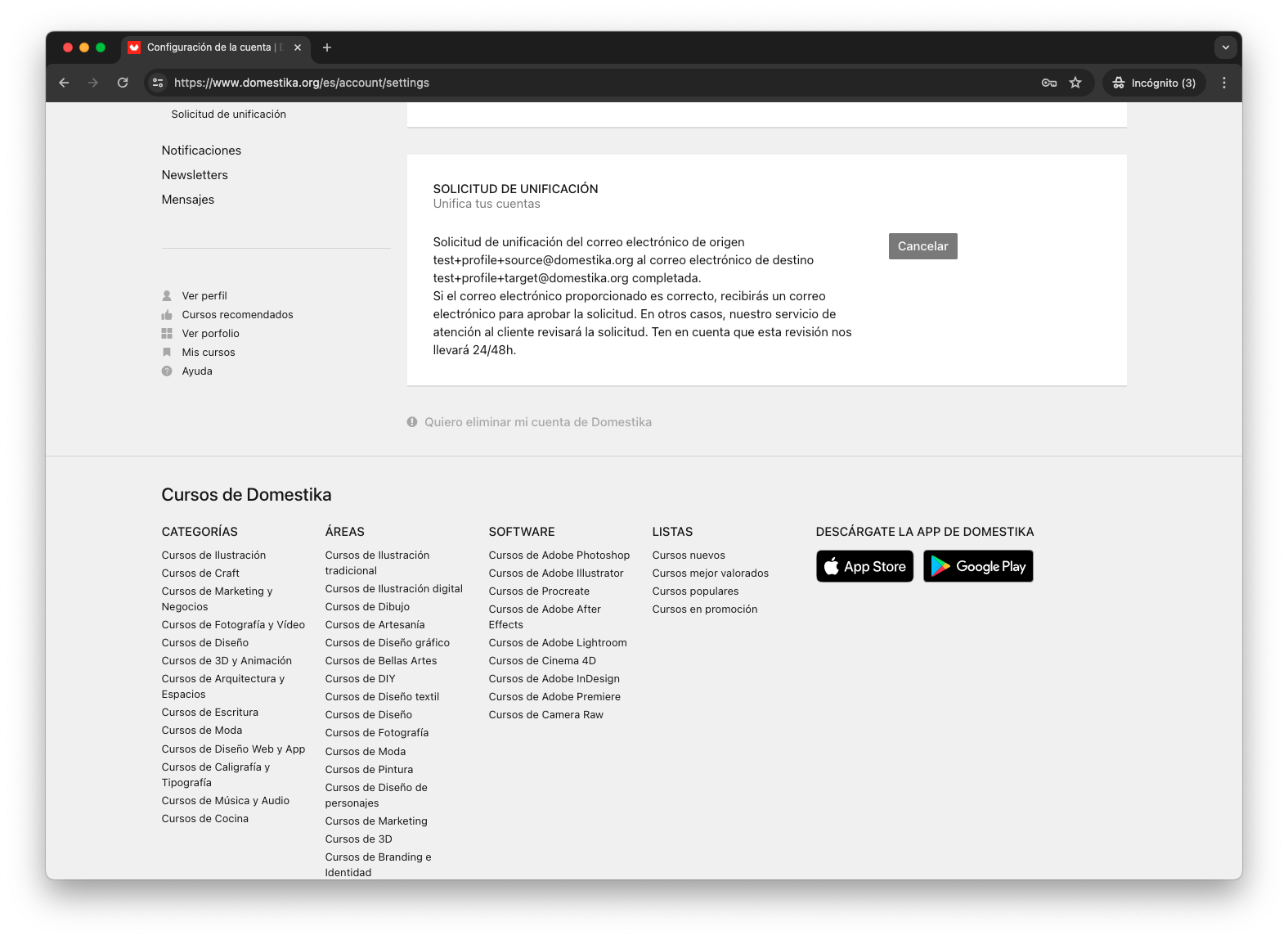Open the Chrome three-dot menu
The height and width of the screenshot is (940, 1288).
(1224, 83)
